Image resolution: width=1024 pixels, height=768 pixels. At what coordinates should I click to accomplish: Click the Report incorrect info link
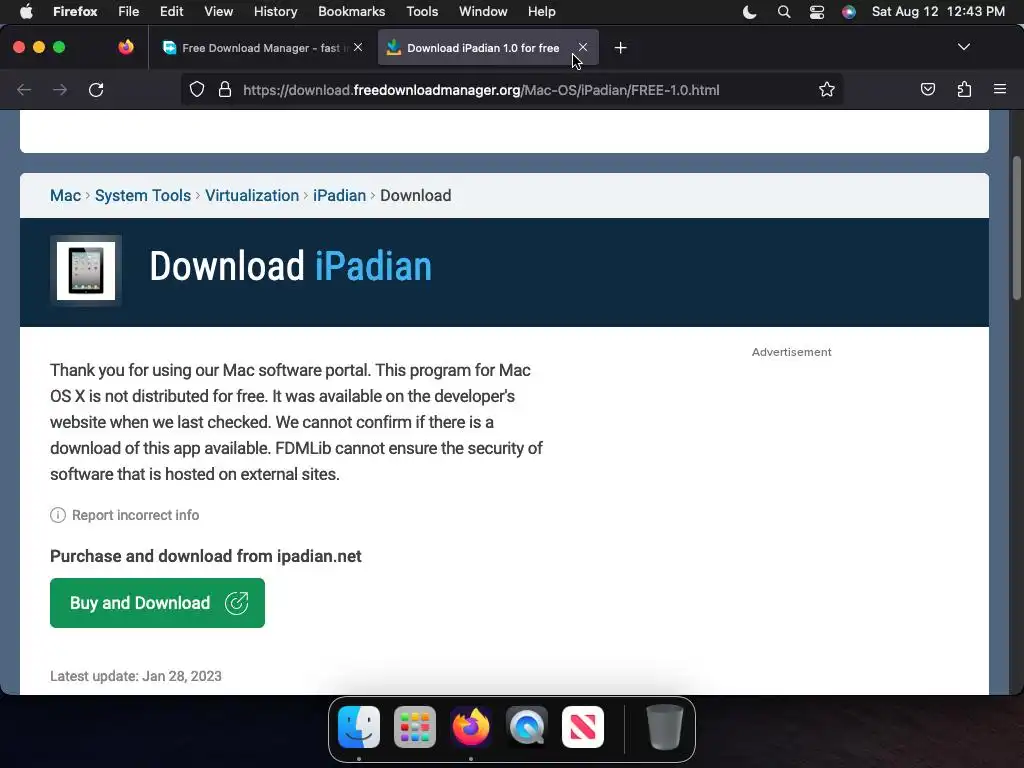136,515
